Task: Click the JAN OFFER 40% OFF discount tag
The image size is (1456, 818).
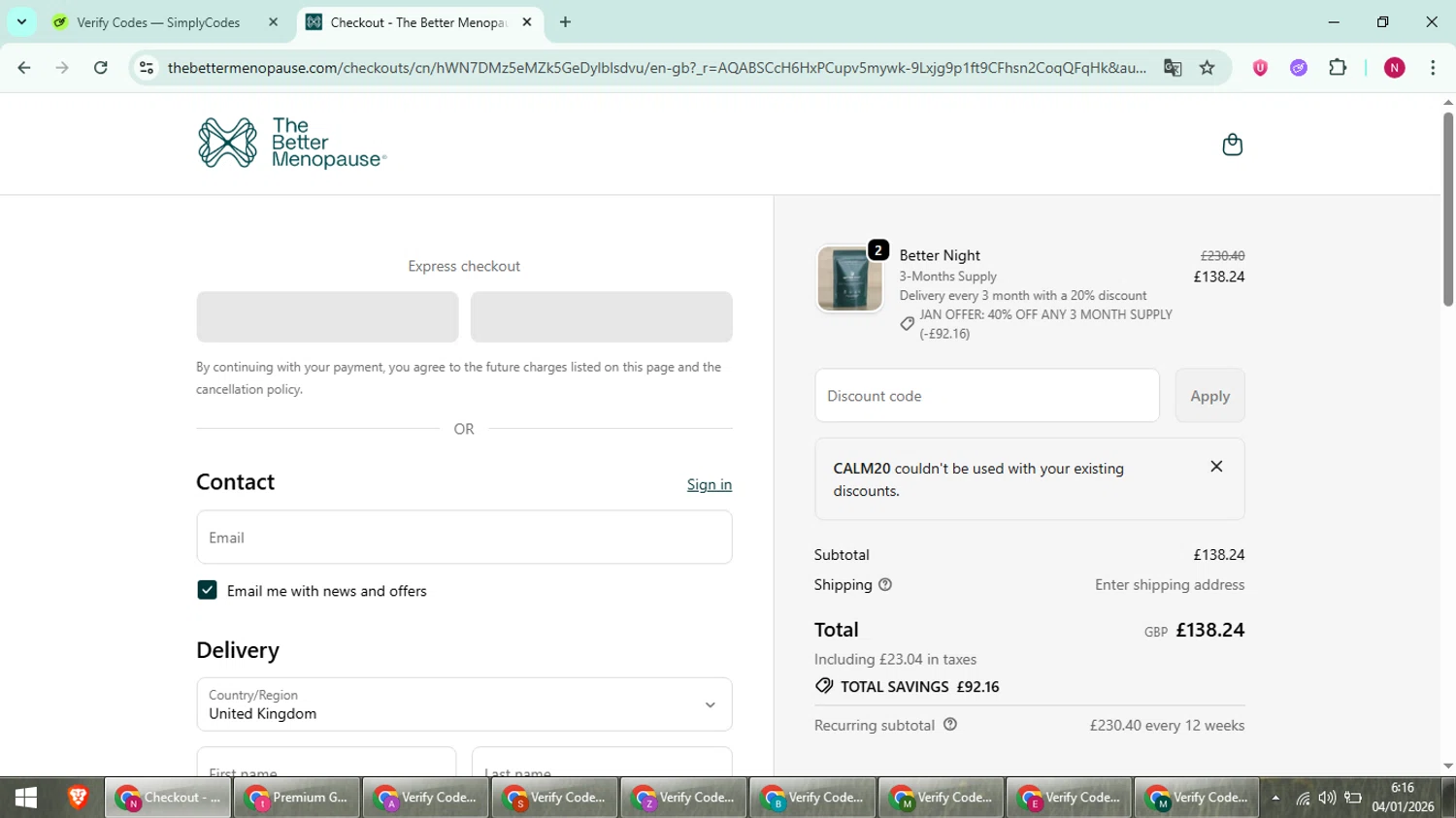Action: coord(1036,324)
